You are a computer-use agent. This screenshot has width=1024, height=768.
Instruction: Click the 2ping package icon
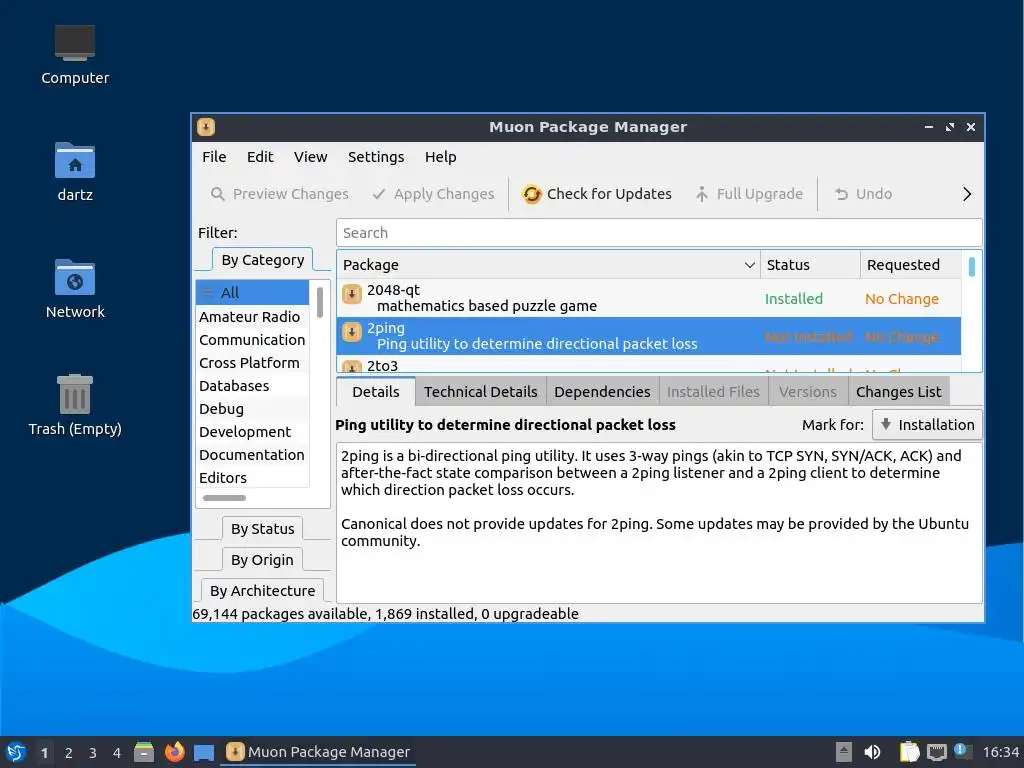point(352,332)
